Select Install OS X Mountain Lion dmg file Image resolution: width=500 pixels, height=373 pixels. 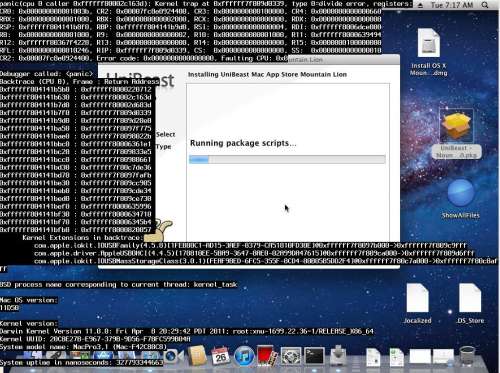click(x=429, y=52)
